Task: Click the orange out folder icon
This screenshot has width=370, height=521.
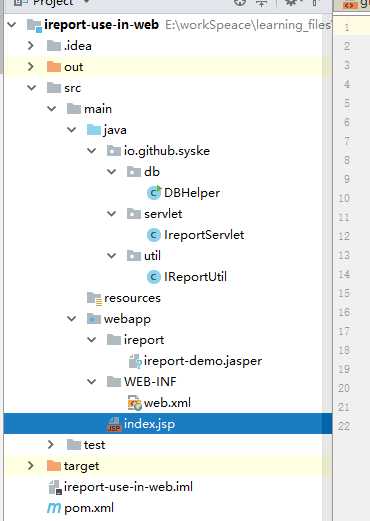Action: [54, 67]
